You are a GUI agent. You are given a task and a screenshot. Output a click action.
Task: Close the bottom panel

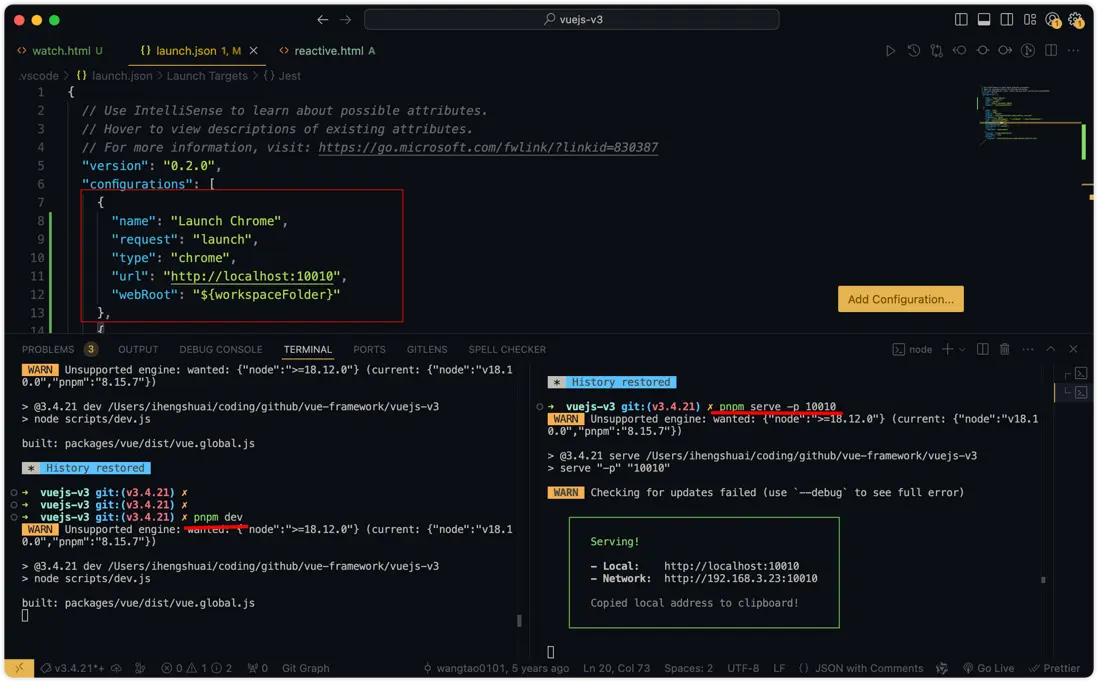point(1073,349)
